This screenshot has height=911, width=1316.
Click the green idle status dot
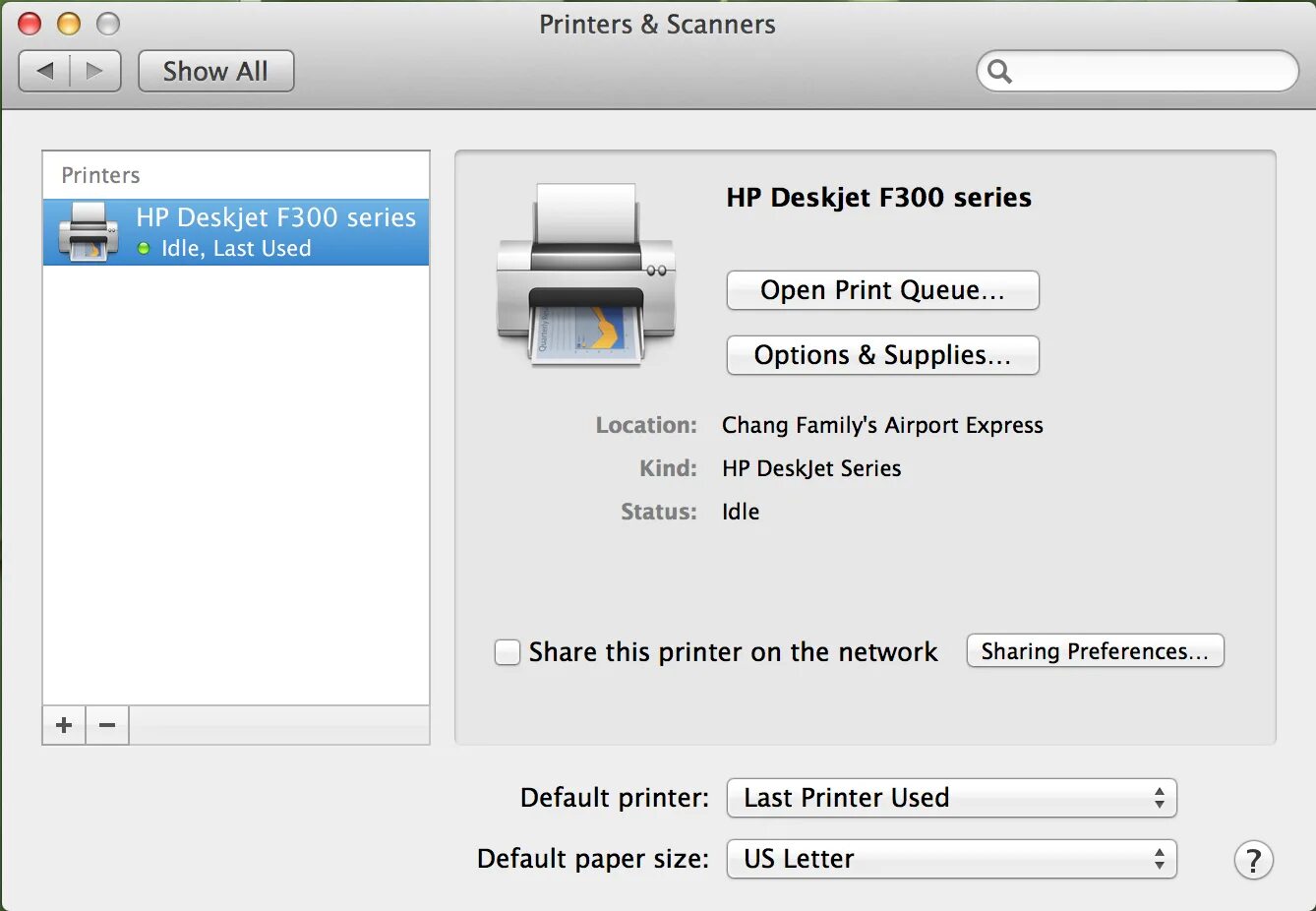[x=144, y=249]
